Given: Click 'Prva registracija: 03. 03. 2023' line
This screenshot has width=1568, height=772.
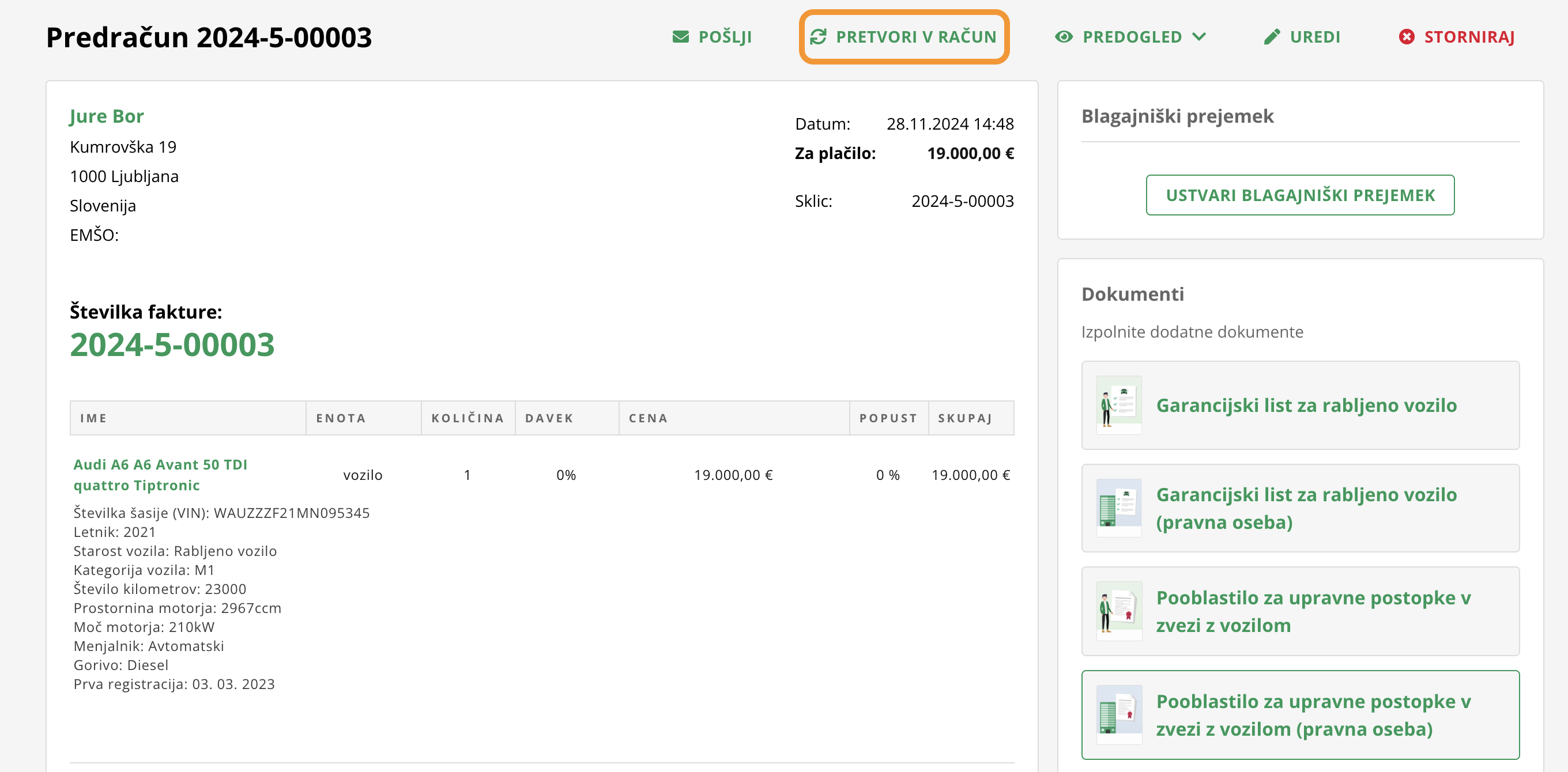Looking at the screenshot, I should point(174,684).
